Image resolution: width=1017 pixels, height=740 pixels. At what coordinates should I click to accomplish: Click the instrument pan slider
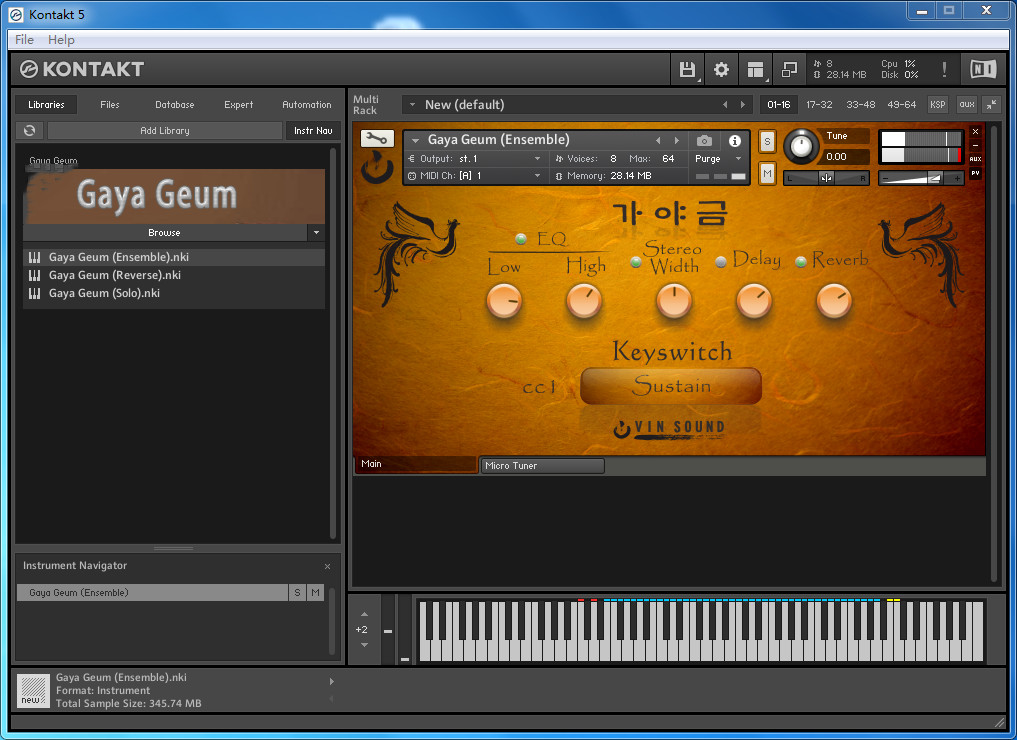[x=826, y=178]
